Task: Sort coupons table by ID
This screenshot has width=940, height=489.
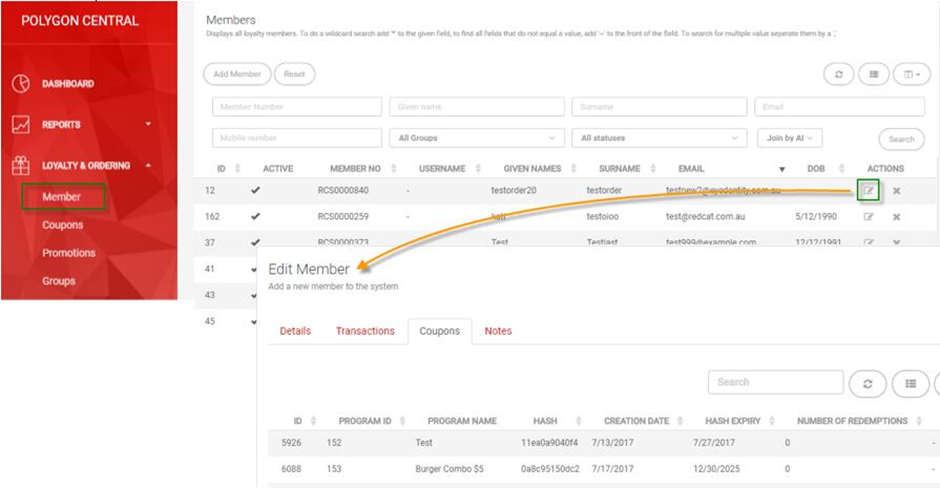Action: (313, 421)
